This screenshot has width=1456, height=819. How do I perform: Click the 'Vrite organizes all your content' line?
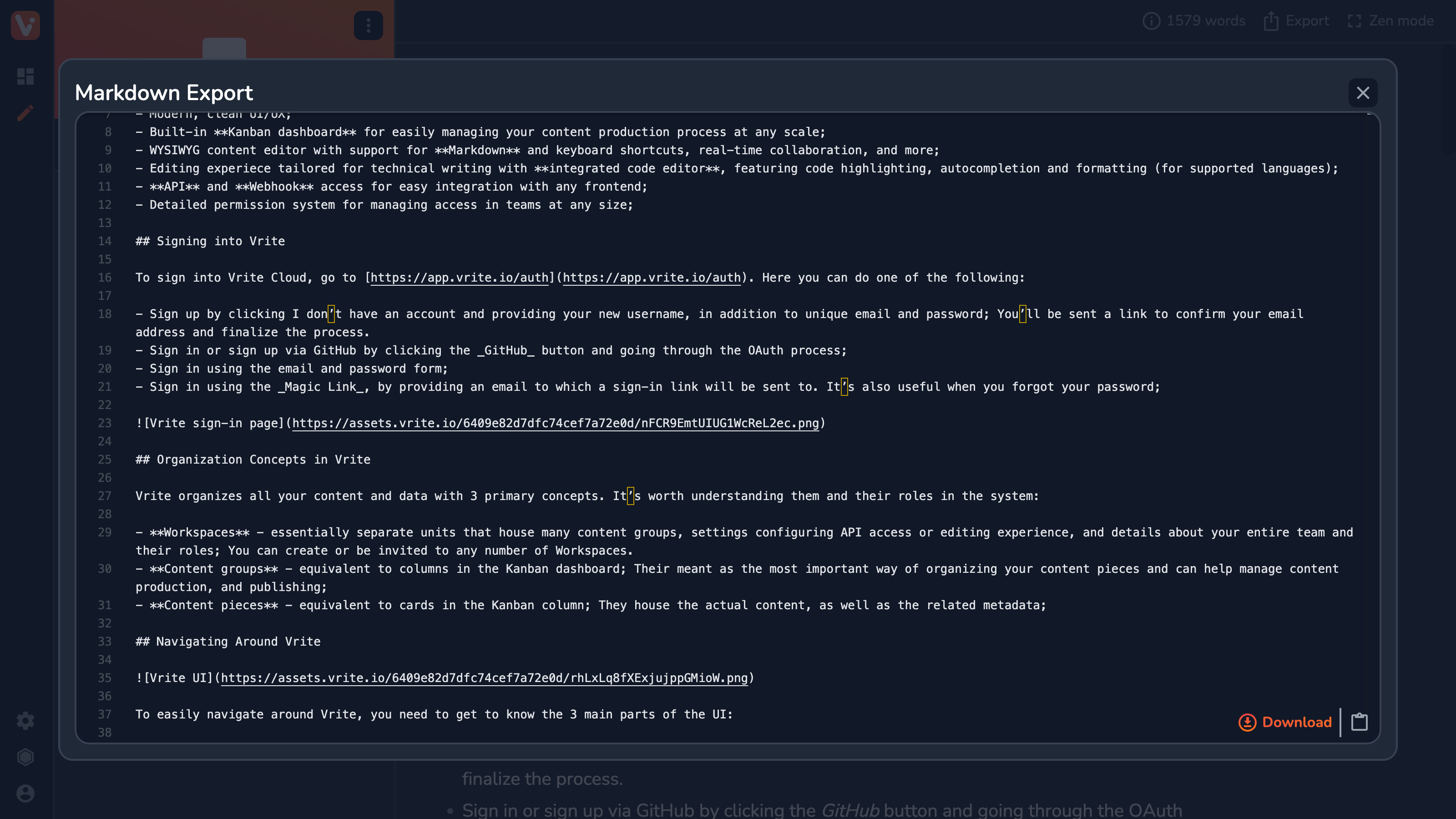587,496
